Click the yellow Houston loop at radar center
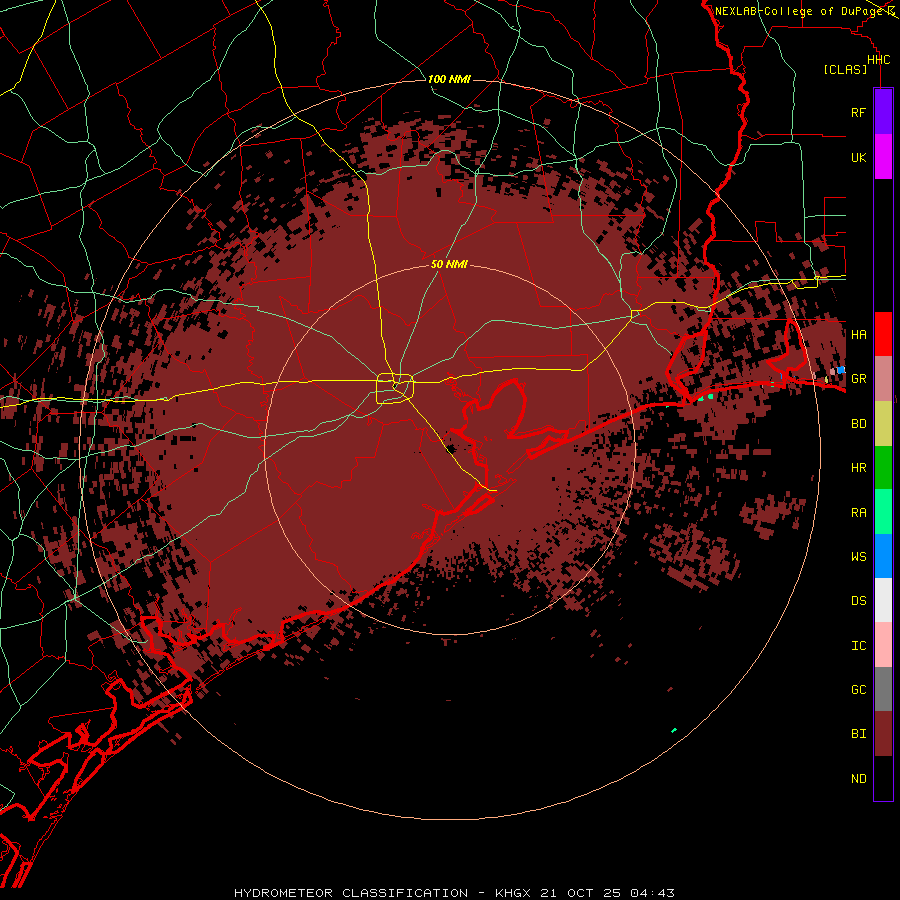The width and height of the screenshot is (900, 900). pos(395,388)
